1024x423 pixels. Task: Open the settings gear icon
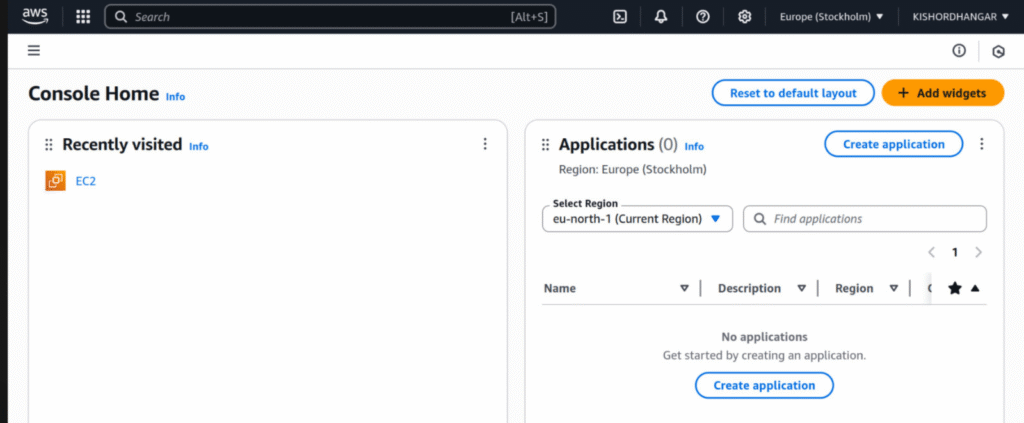point(744,17)
